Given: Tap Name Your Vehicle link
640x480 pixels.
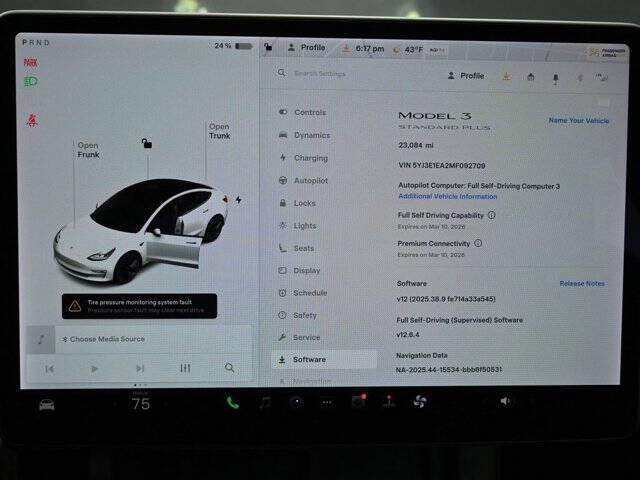Looking at the screenshot, I should click(x=579, y=120).
